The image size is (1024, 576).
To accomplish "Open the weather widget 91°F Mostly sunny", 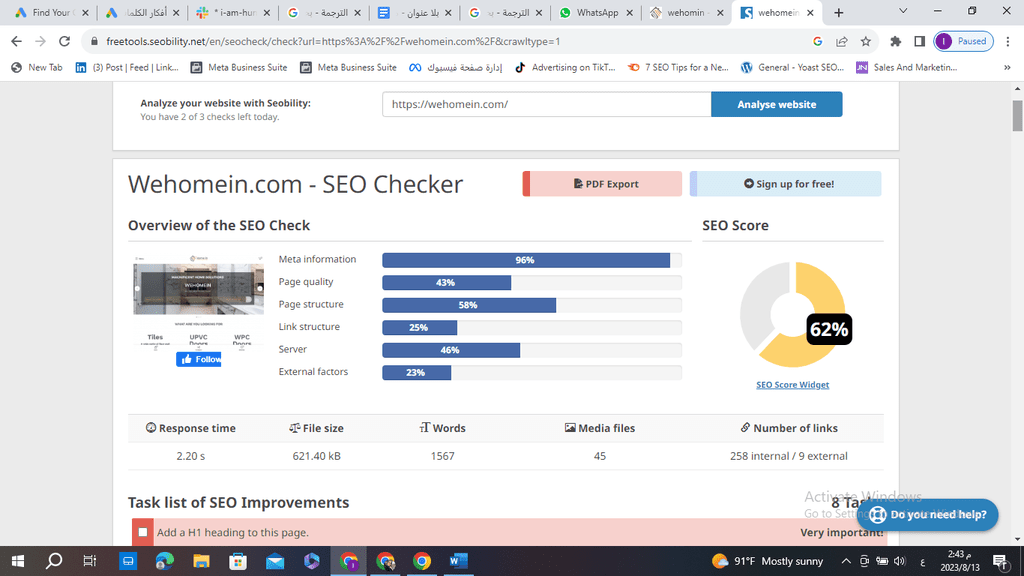I will (x=767, y=561).
